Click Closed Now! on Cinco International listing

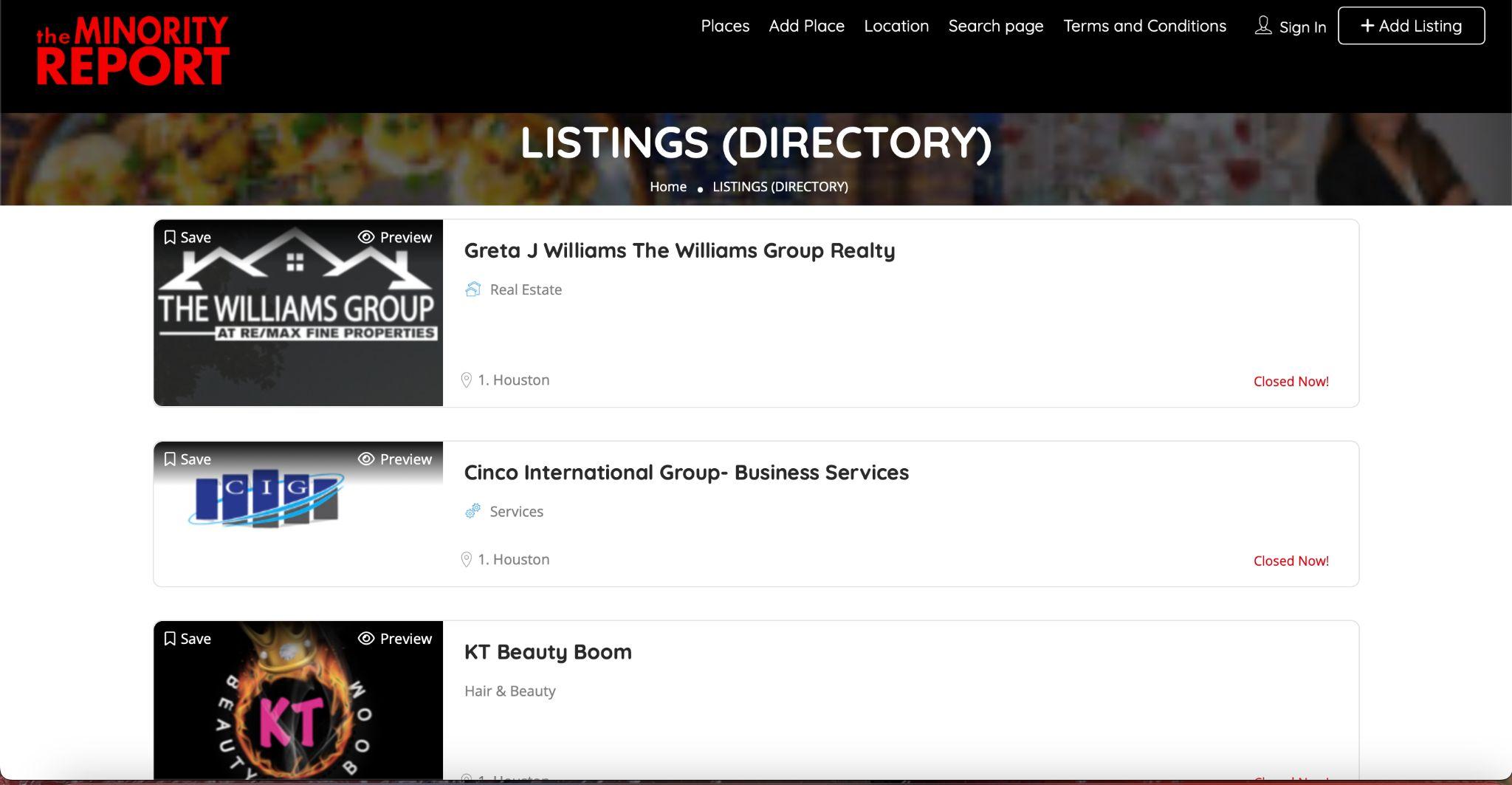click(1291, 561)
